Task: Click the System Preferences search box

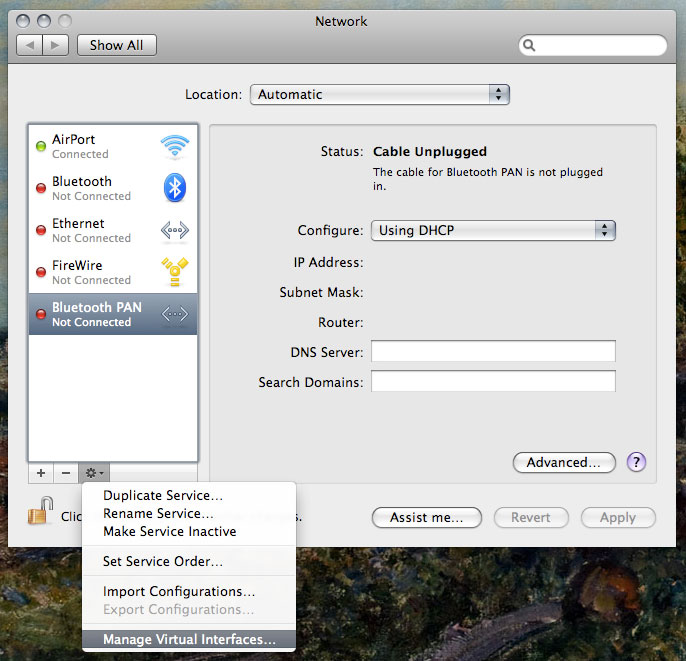Action: (593, 45)
